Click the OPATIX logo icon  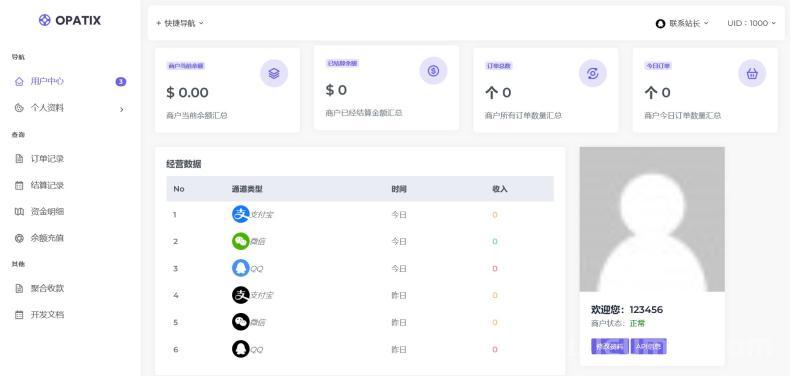(44, 20)
